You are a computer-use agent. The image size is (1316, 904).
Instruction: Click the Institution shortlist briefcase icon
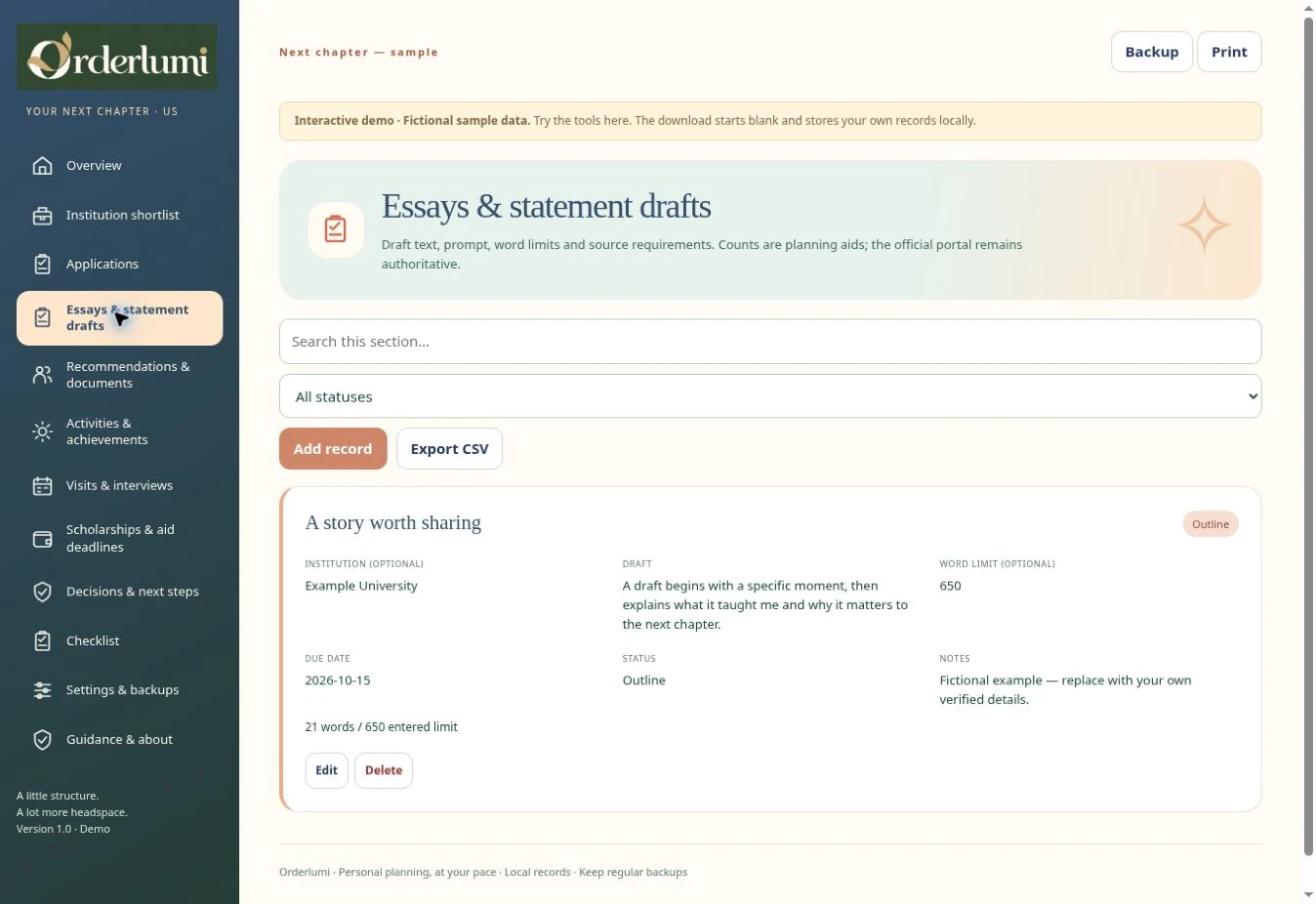42,216
